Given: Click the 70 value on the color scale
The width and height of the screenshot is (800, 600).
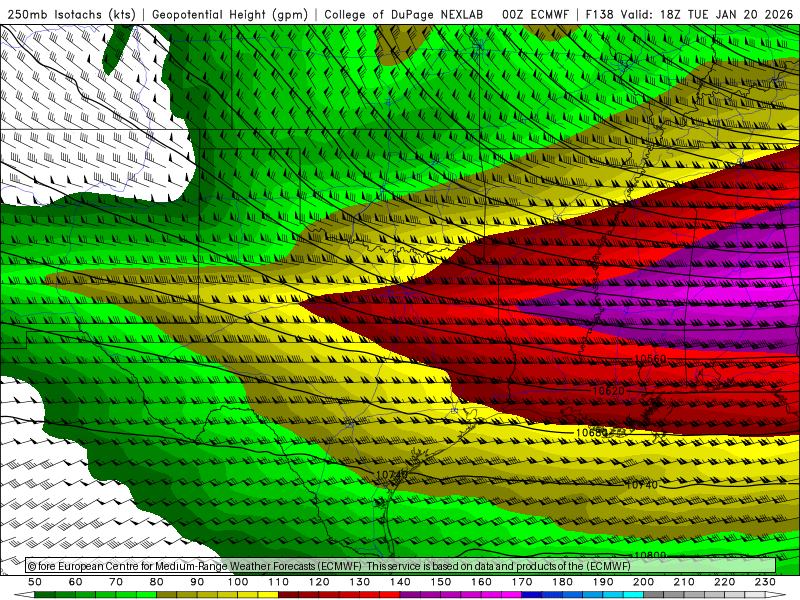Looking at the screenshot, I should pyautogui.click(x=116, y=582).
